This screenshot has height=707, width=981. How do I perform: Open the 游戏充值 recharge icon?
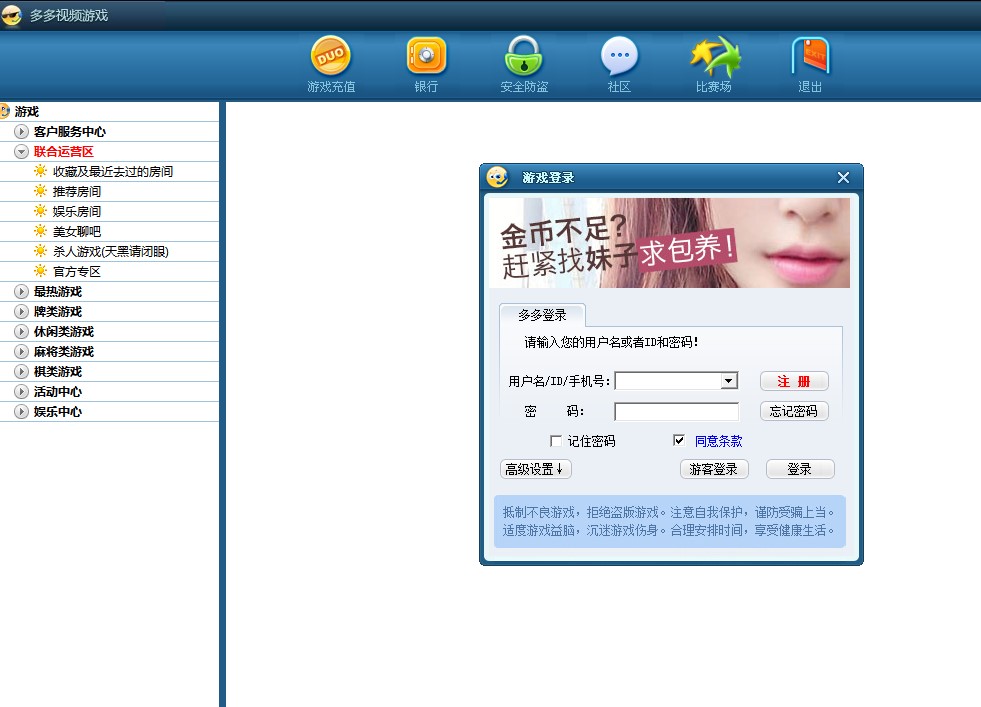click(x=331, y=56)
